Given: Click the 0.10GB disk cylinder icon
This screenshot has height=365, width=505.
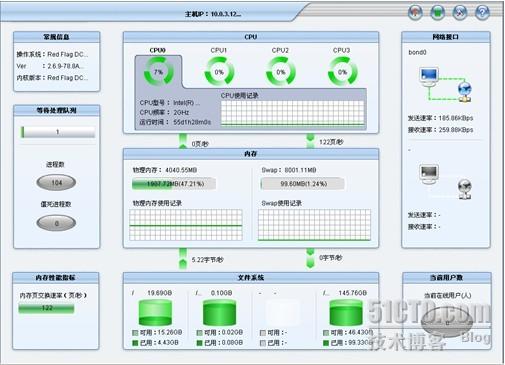Looking at the screenshot, I should (219, 312).
